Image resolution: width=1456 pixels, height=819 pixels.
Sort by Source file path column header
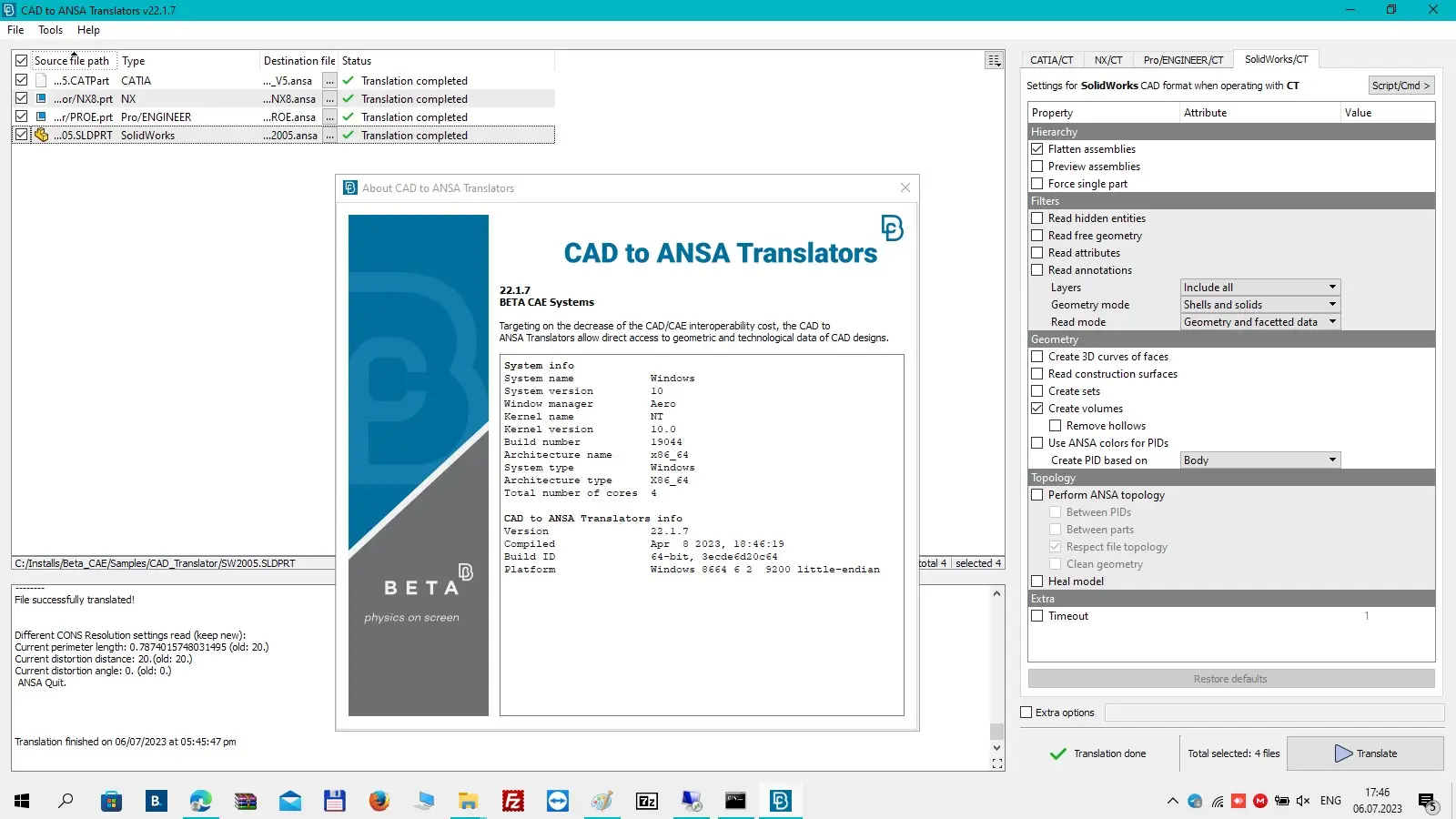(73, 60)
